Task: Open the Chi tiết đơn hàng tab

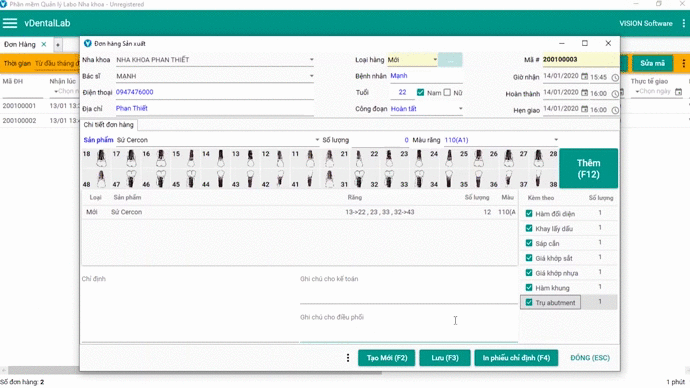Action: pyautogui.click(x=108, y=124)
